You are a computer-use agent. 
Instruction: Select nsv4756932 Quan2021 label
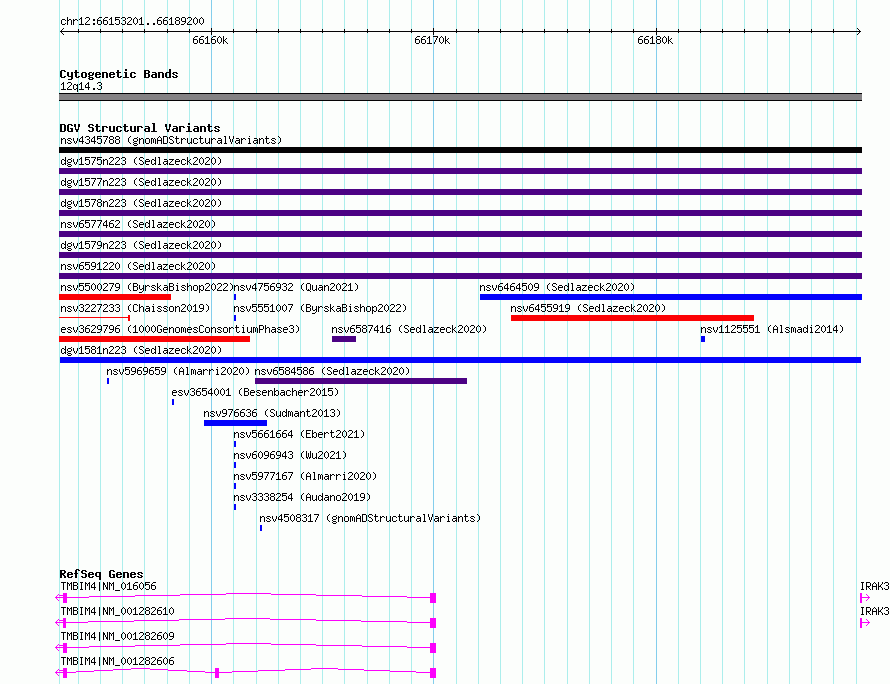click(x=296, y=287)
